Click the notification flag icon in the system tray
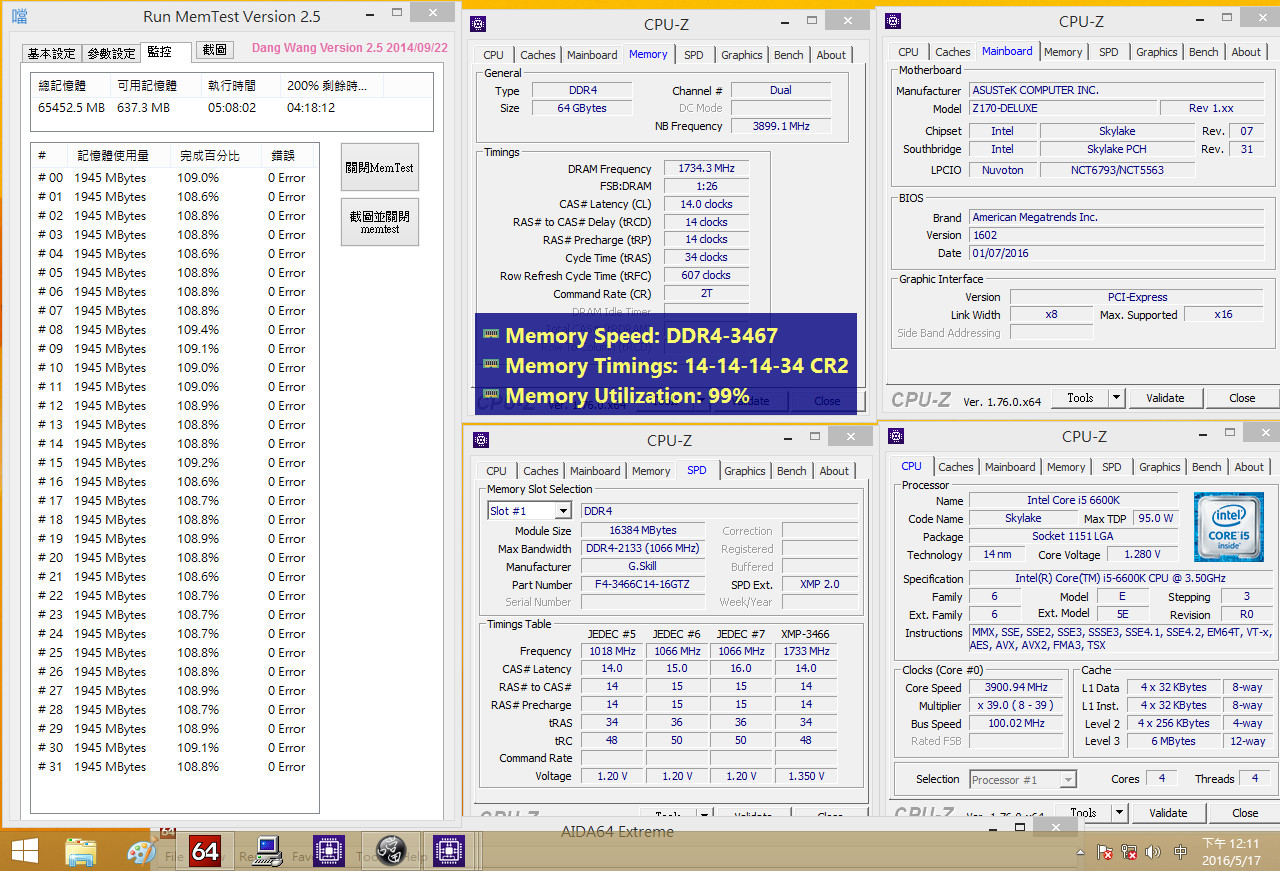The image size is (1280, 871). [x=1106, y=851]
